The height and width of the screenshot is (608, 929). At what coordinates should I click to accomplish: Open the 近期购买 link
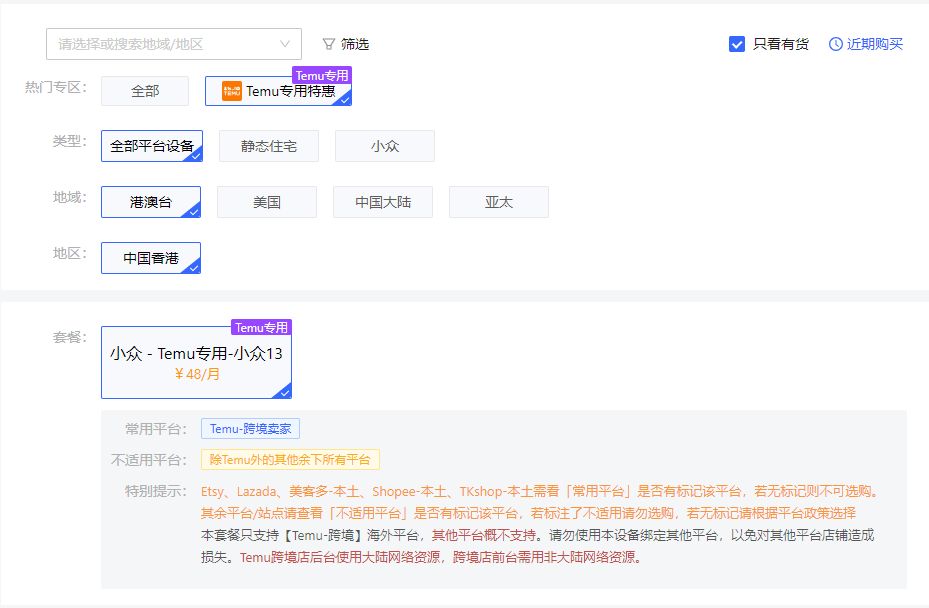click(x=874, y=44)
